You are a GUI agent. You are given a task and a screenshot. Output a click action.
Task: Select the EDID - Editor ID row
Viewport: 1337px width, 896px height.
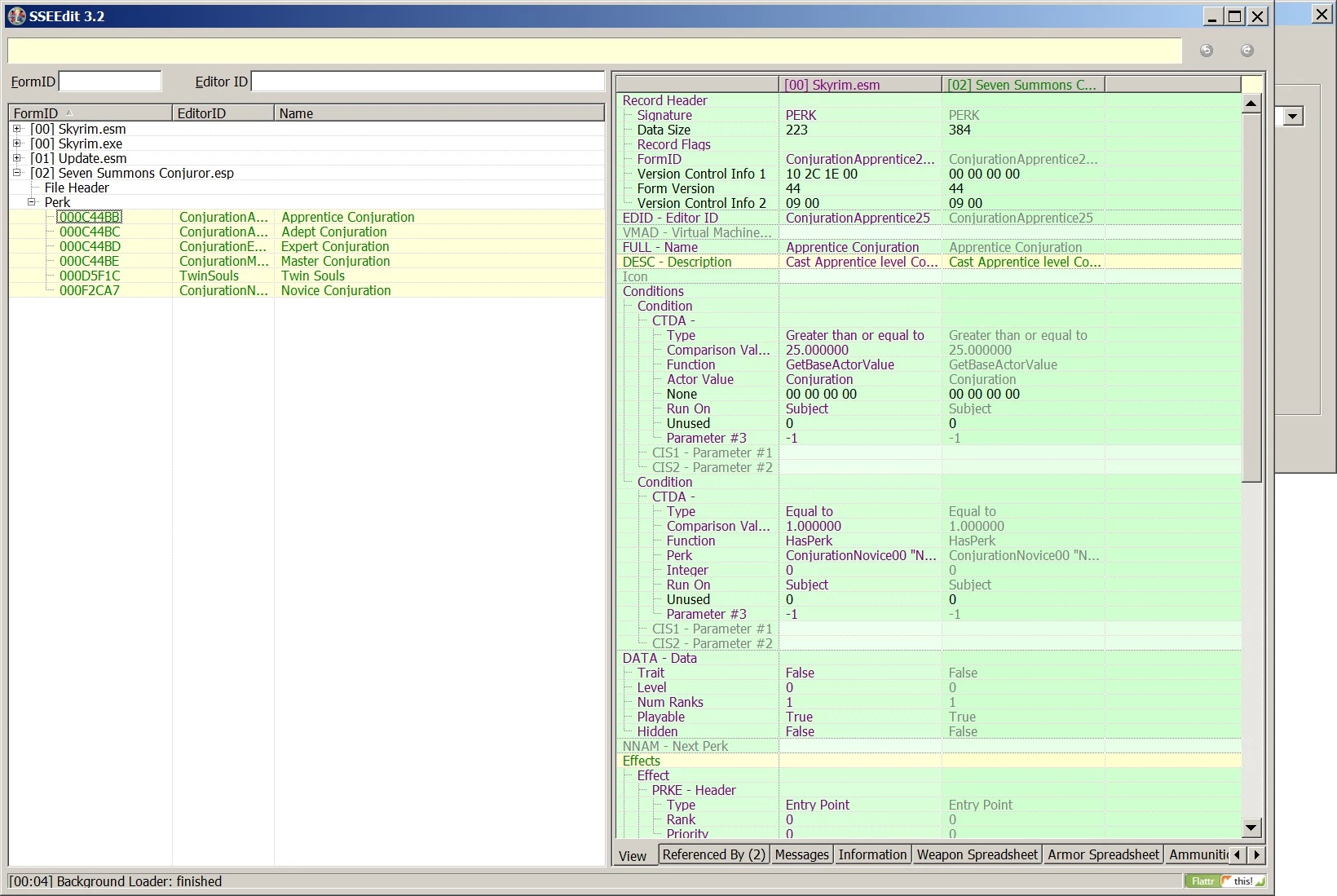[929, 218]
